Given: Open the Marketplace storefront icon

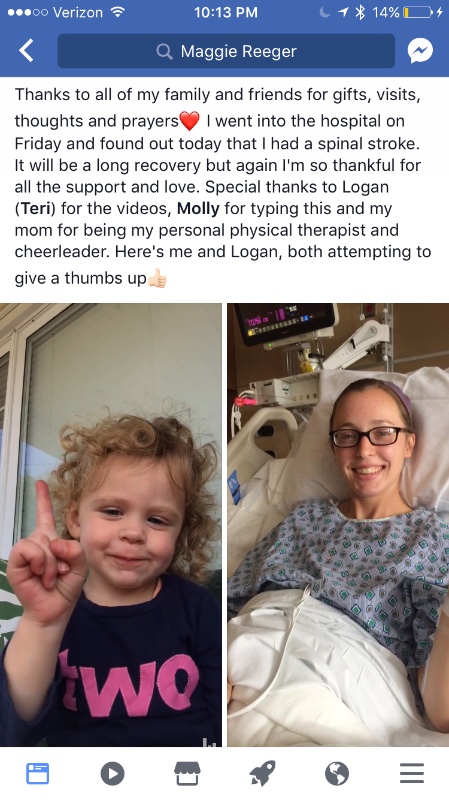Looking at the screenshot, I should [x=187, y=773].
